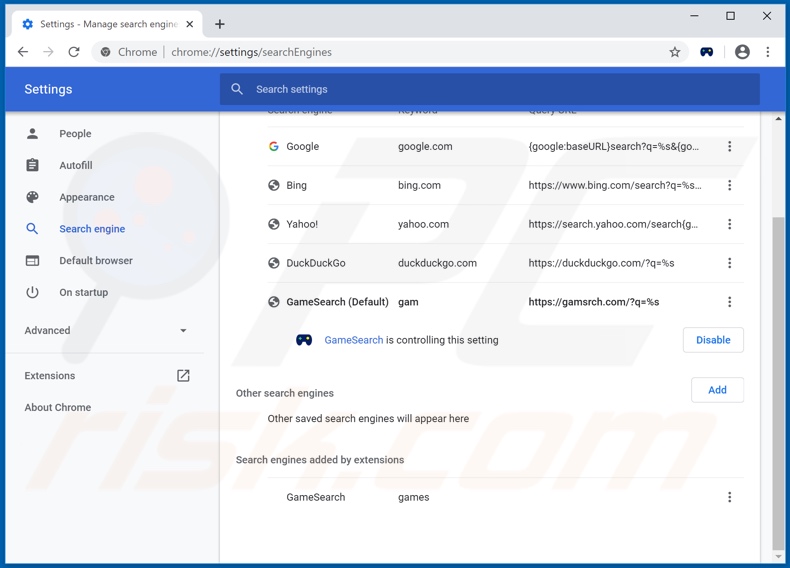790x568 pixels.
Task: Click the duckduckgo.com keyword text
Action: (x=437, y=263)
